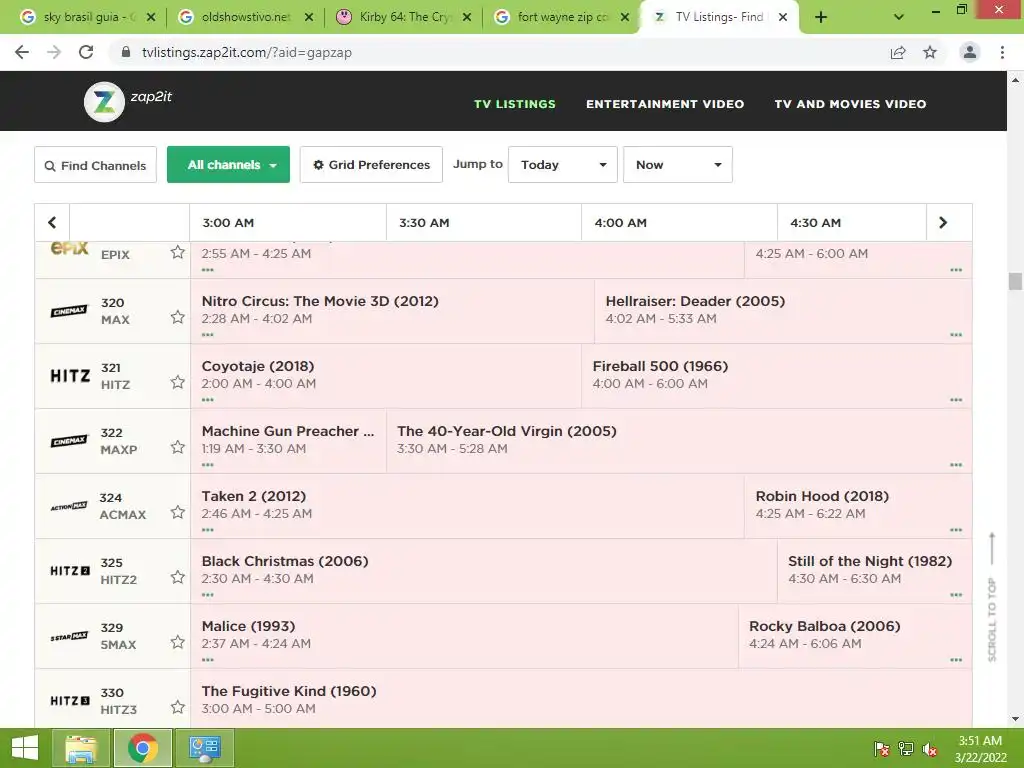
Task: Favorite channel 325 HITZ2 star
Action: 178,577
